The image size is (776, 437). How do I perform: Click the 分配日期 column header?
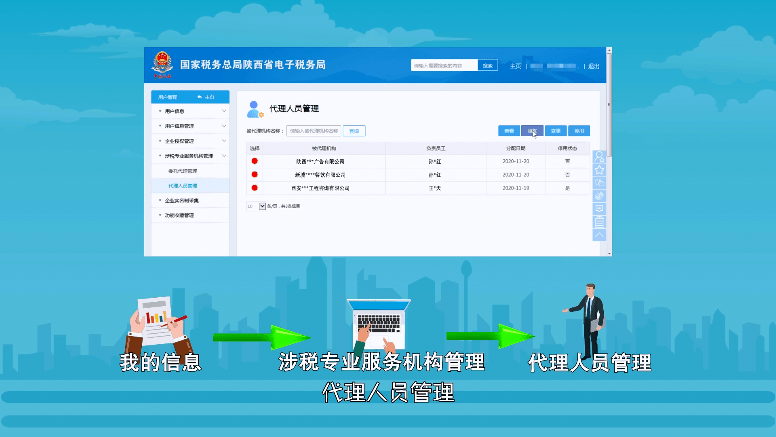516,148
